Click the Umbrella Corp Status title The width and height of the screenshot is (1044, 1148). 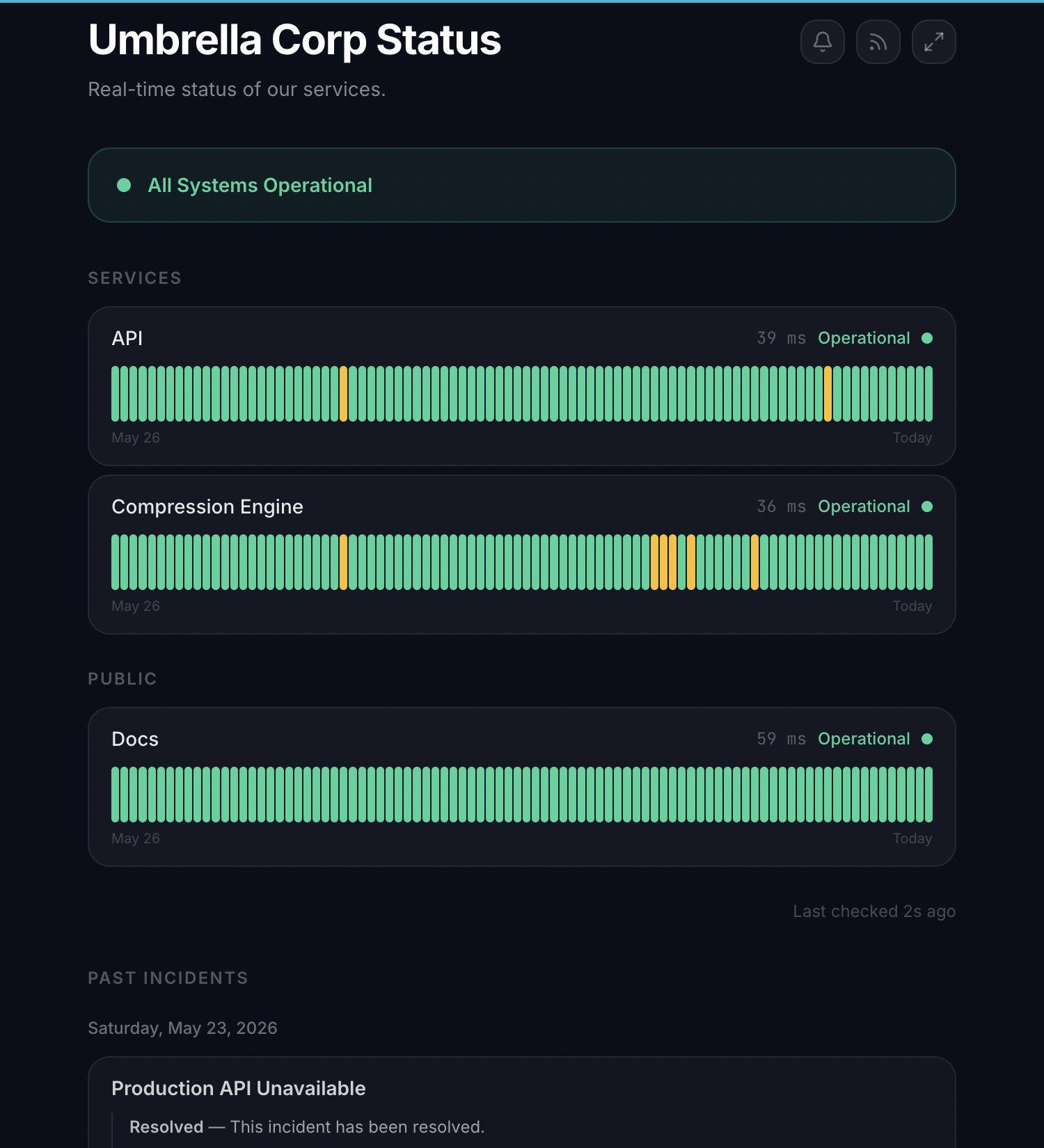(x=294, y=40)
